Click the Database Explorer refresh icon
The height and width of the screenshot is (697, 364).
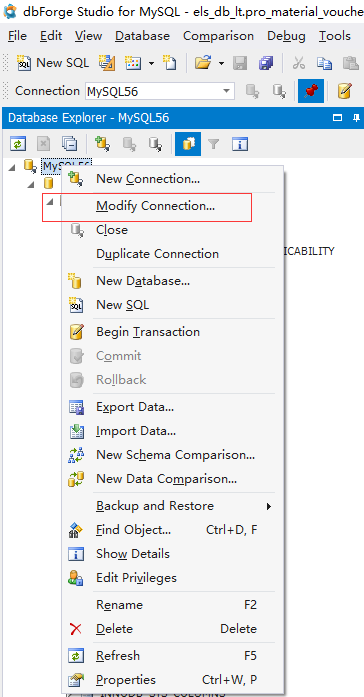click(18, 144)
